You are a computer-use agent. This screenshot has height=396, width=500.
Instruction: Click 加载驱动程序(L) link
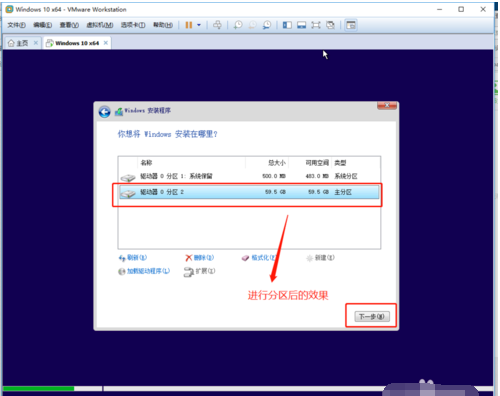click(x=144, y=271)
